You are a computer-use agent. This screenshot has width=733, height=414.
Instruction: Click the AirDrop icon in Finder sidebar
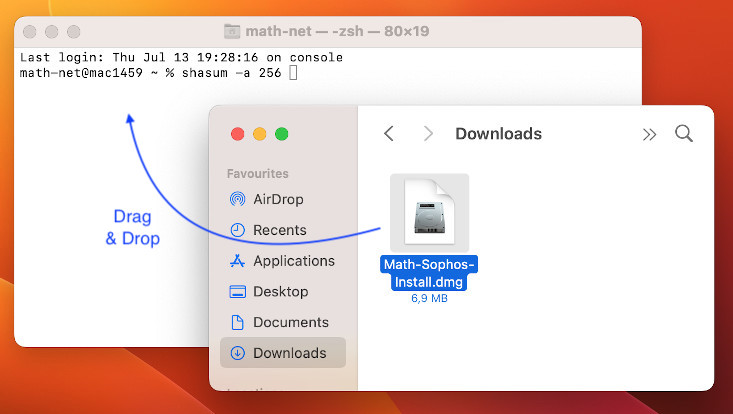(237, 199)
